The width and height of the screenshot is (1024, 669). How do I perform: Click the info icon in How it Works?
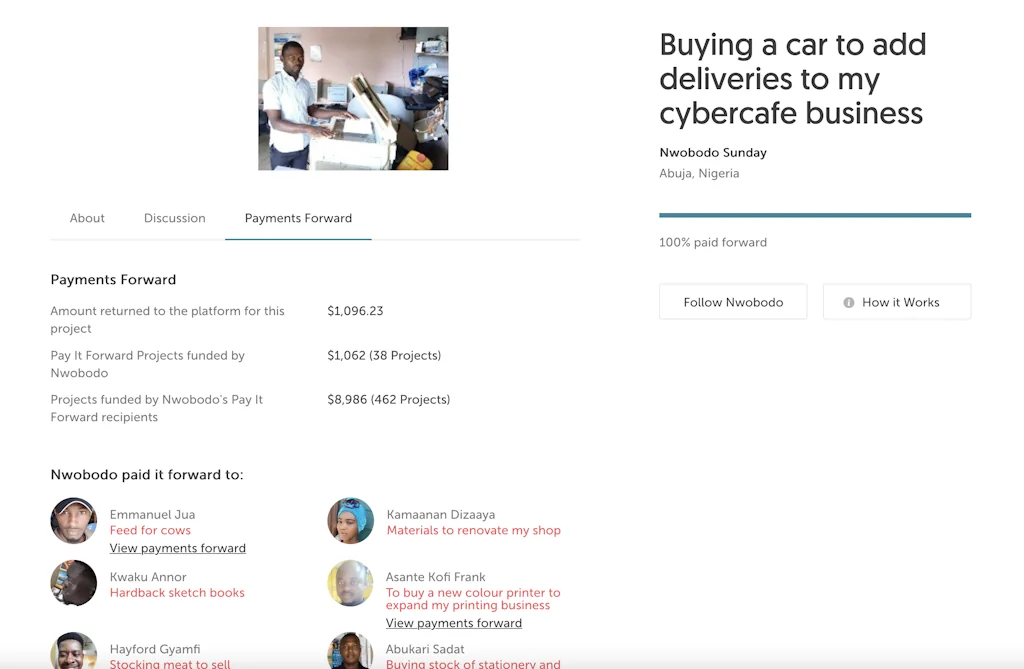tap(849, 303)
